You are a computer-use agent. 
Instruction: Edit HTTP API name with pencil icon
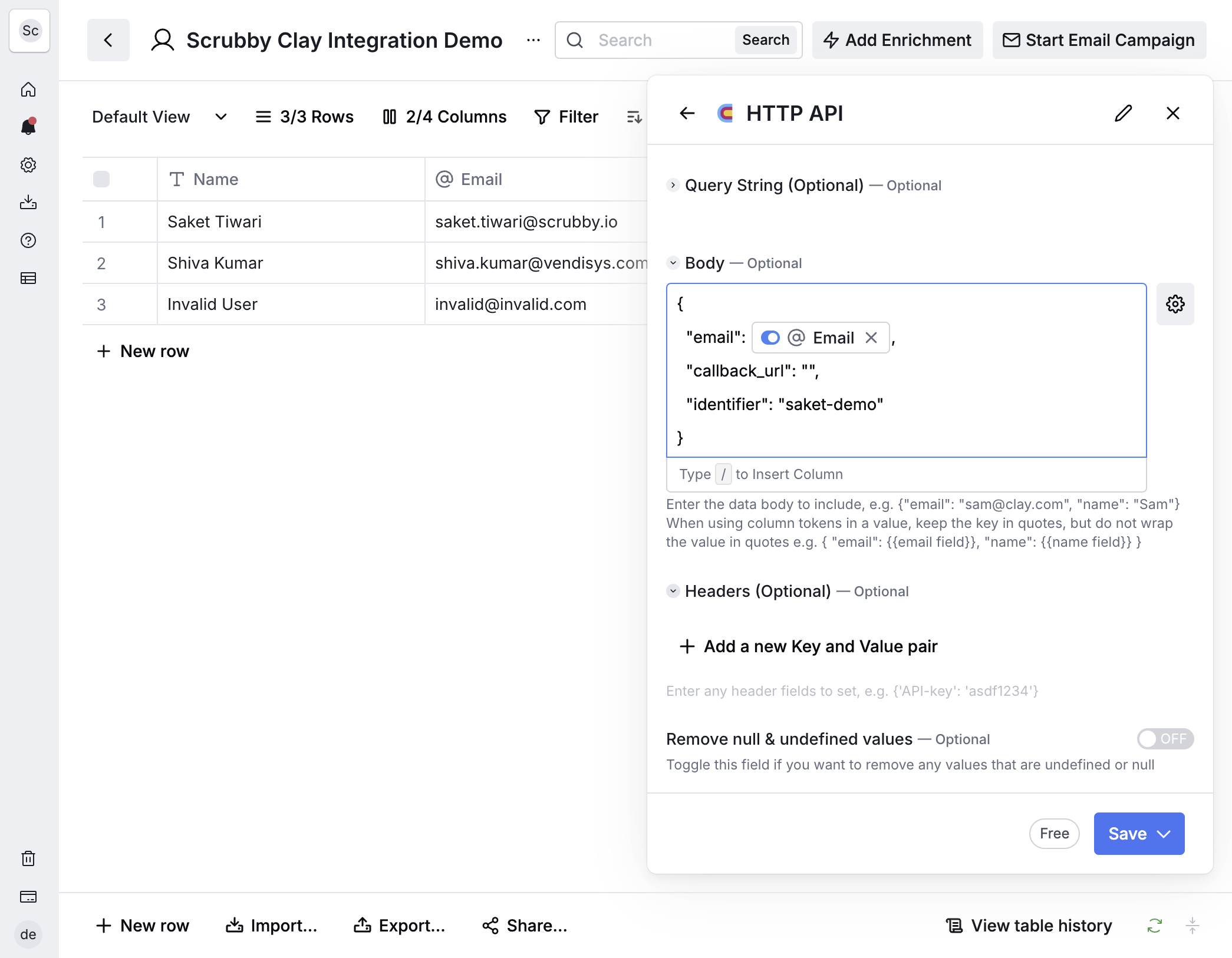(1124, 113)
